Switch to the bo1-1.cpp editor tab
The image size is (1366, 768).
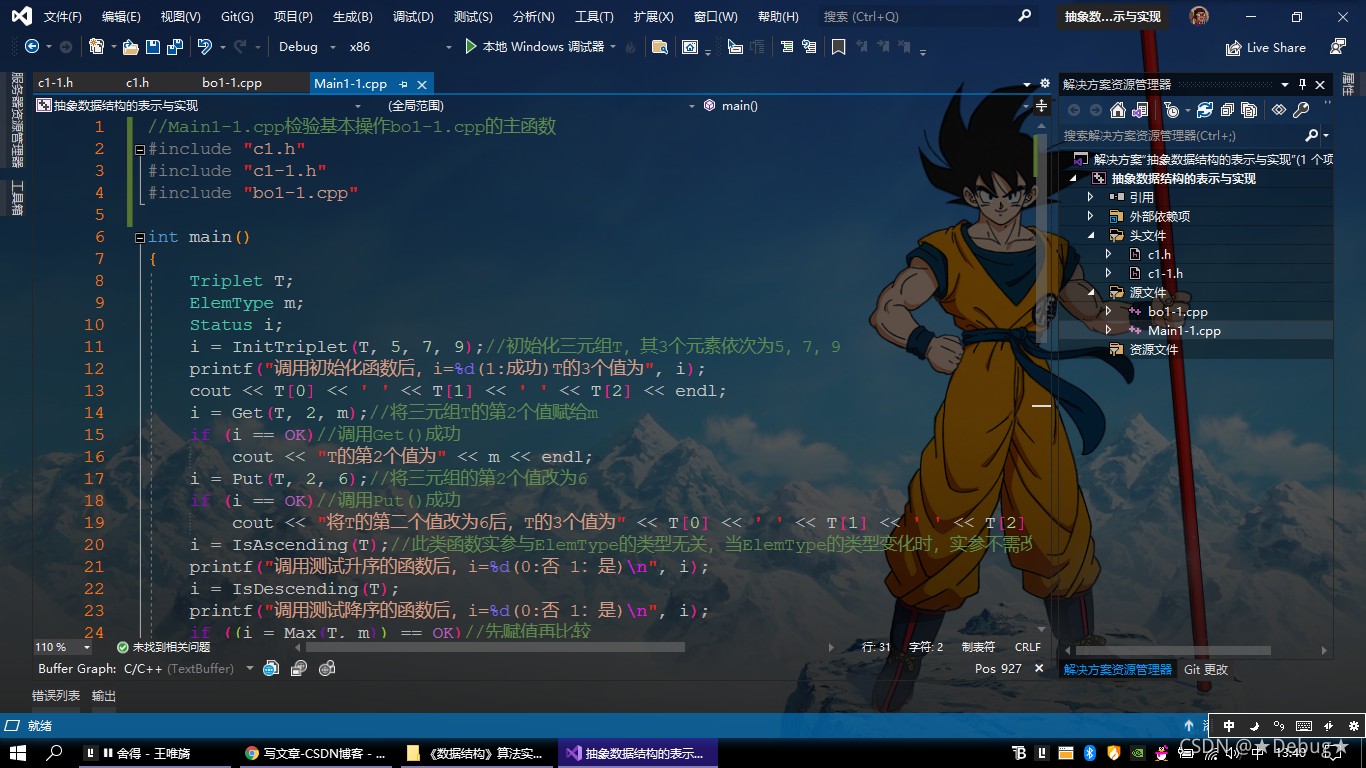click(x=232, y=83)
